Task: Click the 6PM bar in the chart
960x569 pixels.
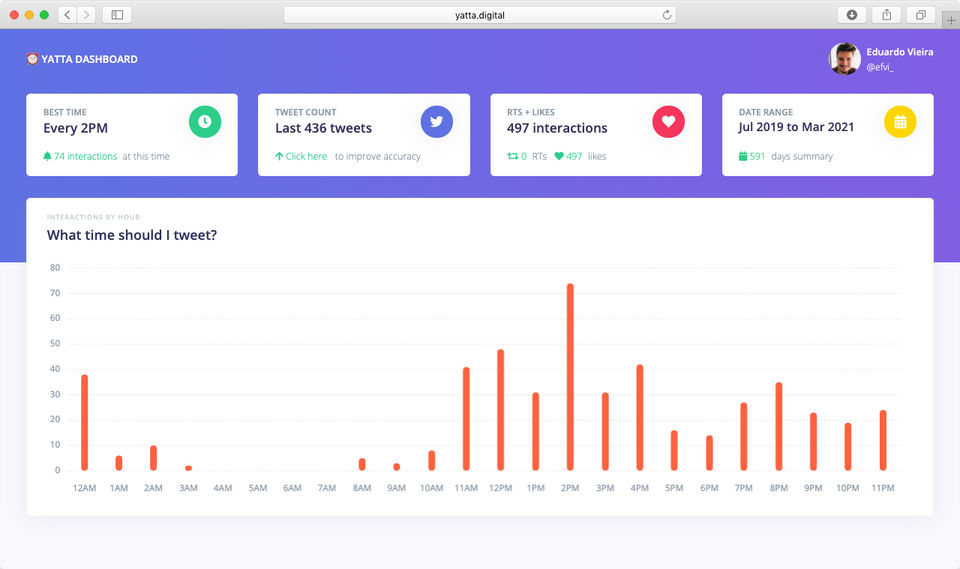Action: pos(709,453)
